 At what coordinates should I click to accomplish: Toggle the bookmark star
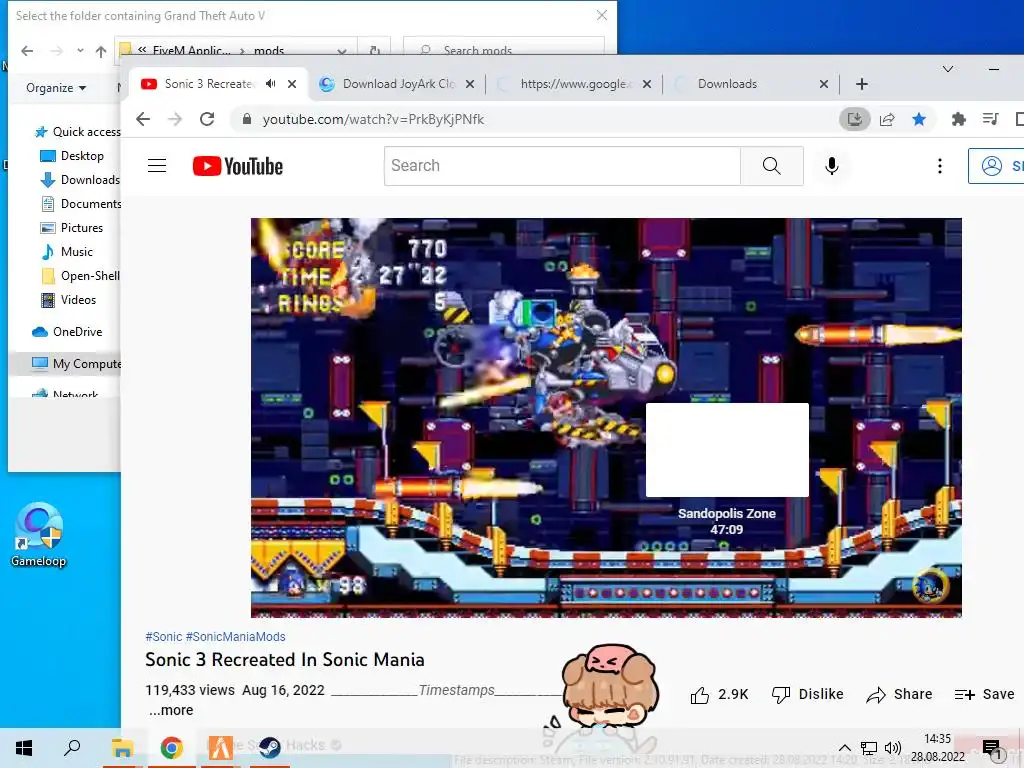[x=919, y=119]
